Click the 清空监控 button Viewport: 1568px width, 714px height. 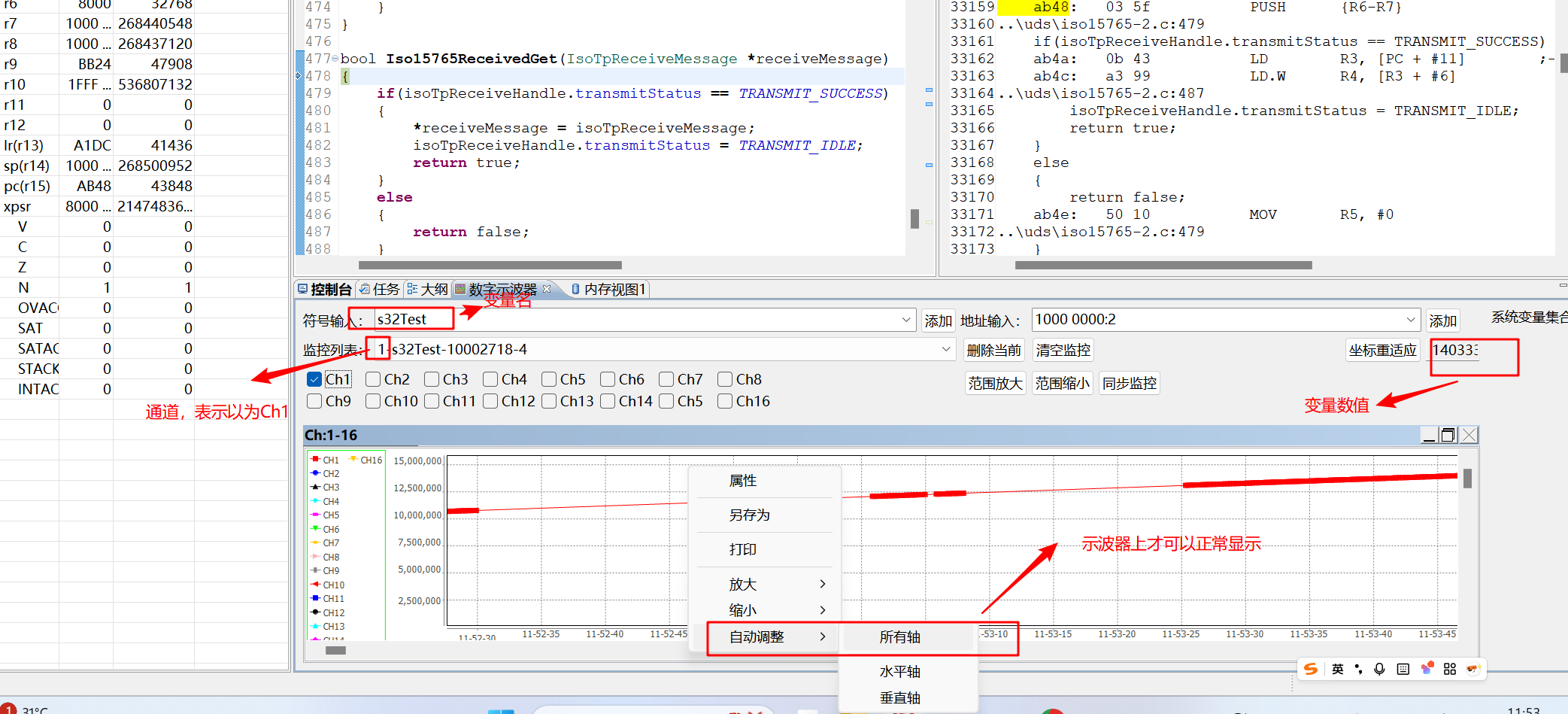(x=1063, y=350)
